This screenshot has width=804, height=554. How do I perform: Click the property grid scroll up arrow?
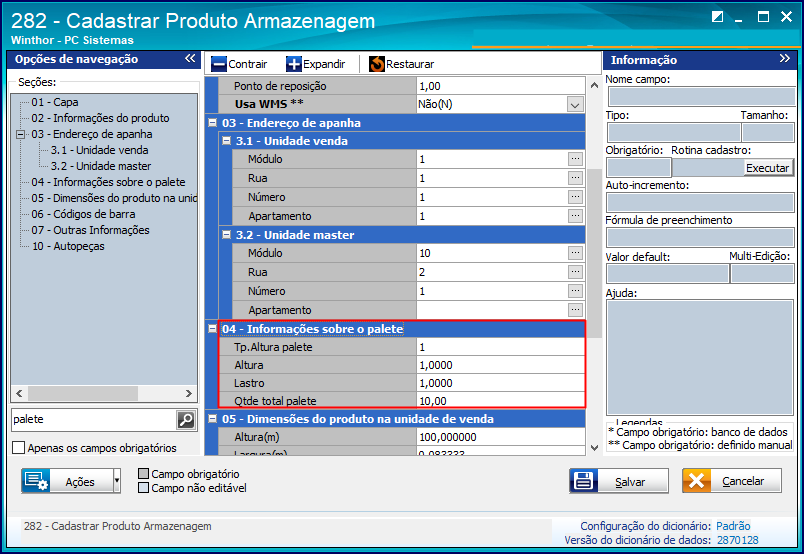click(x=594, y=85)
